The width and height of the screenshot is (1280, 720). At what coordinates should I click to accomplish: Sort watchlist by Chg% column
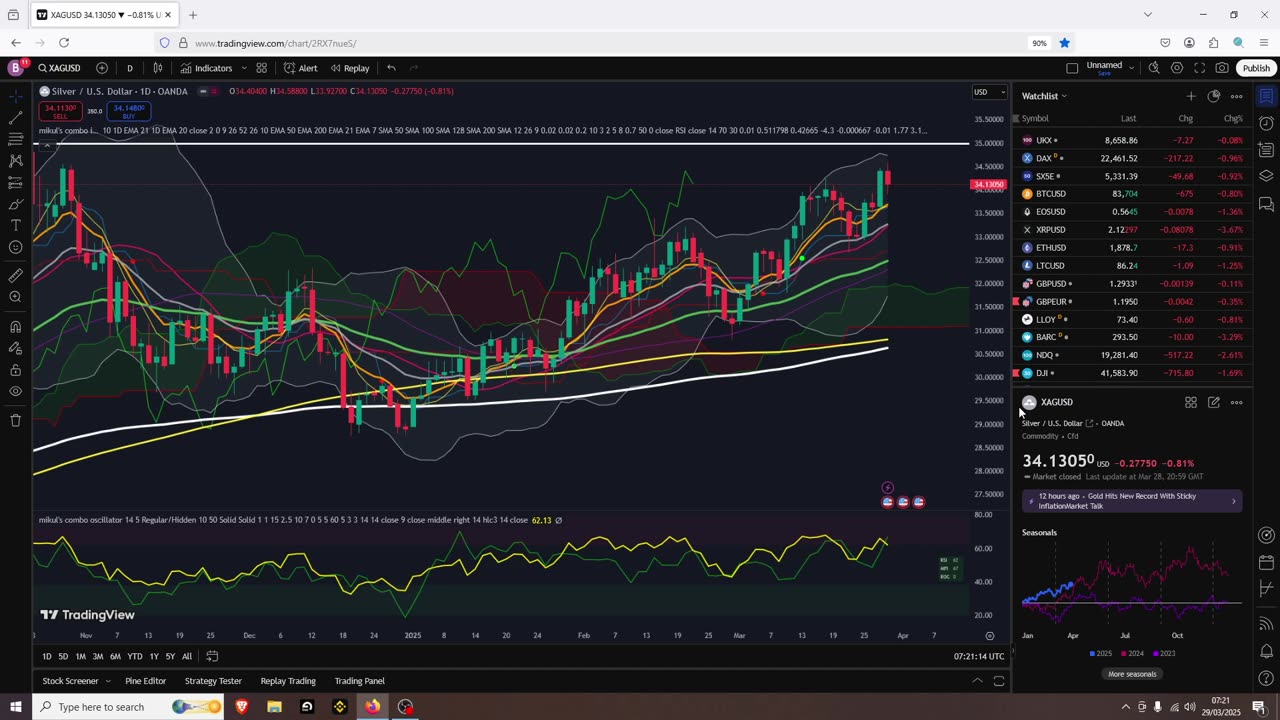(x=1233, y=119)
